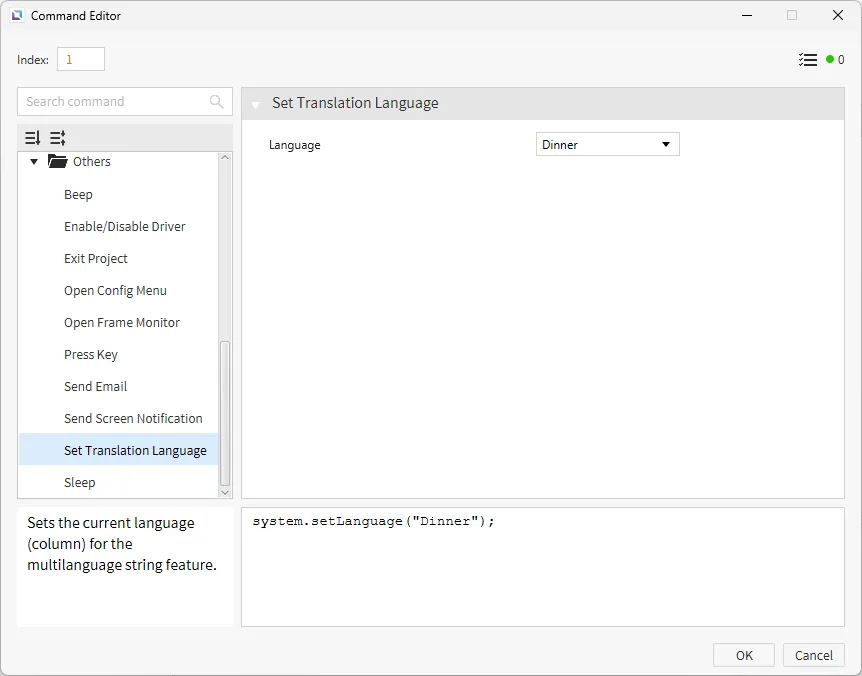862x676 pixels.
Task: Select the Sleep command in list
Action: 80,483
